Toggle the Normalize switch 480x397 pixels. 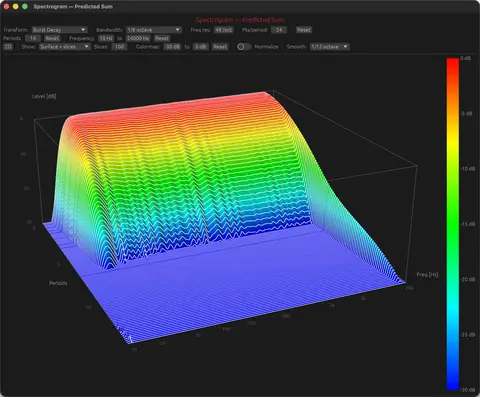click(x=244, y=47)
